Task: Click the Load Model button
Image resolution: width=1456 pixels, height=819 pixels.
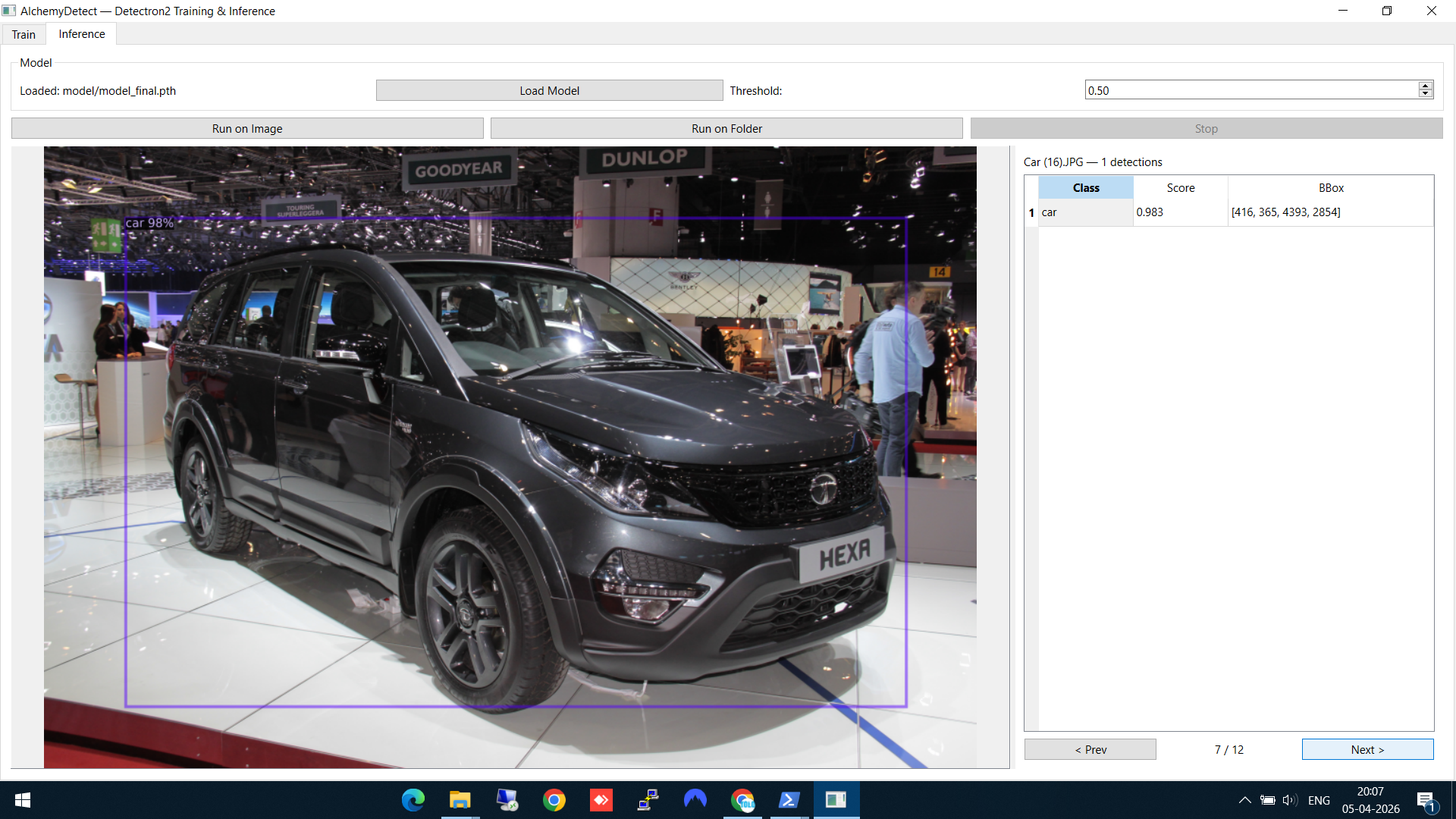Action: 548,89
